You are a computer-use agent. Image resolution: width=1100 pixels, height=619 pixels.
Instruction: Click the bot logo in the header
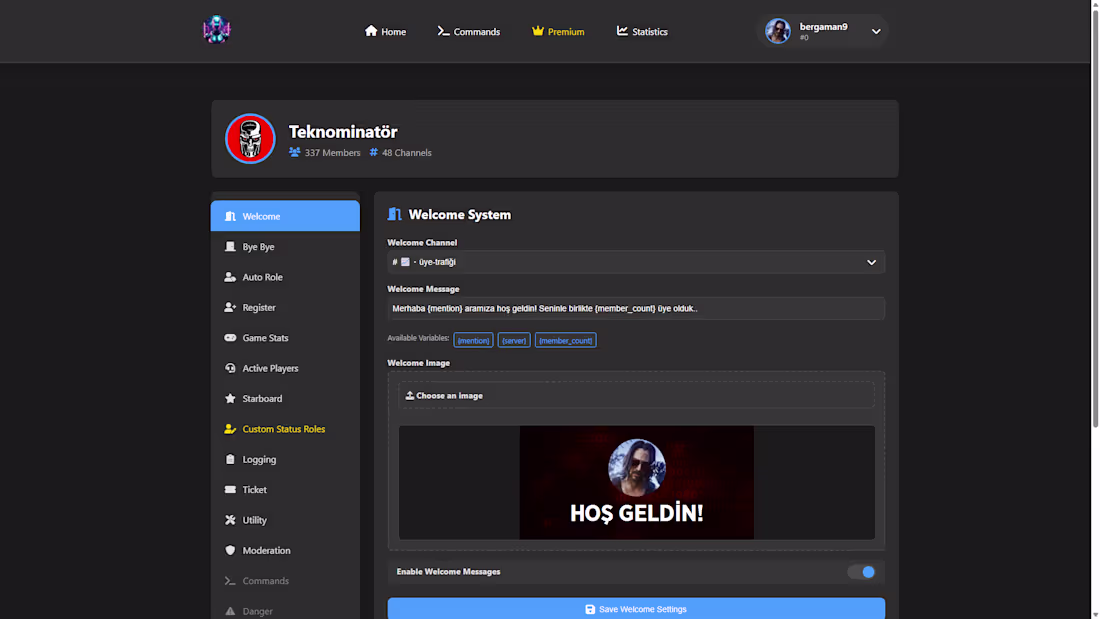point(217,30)
